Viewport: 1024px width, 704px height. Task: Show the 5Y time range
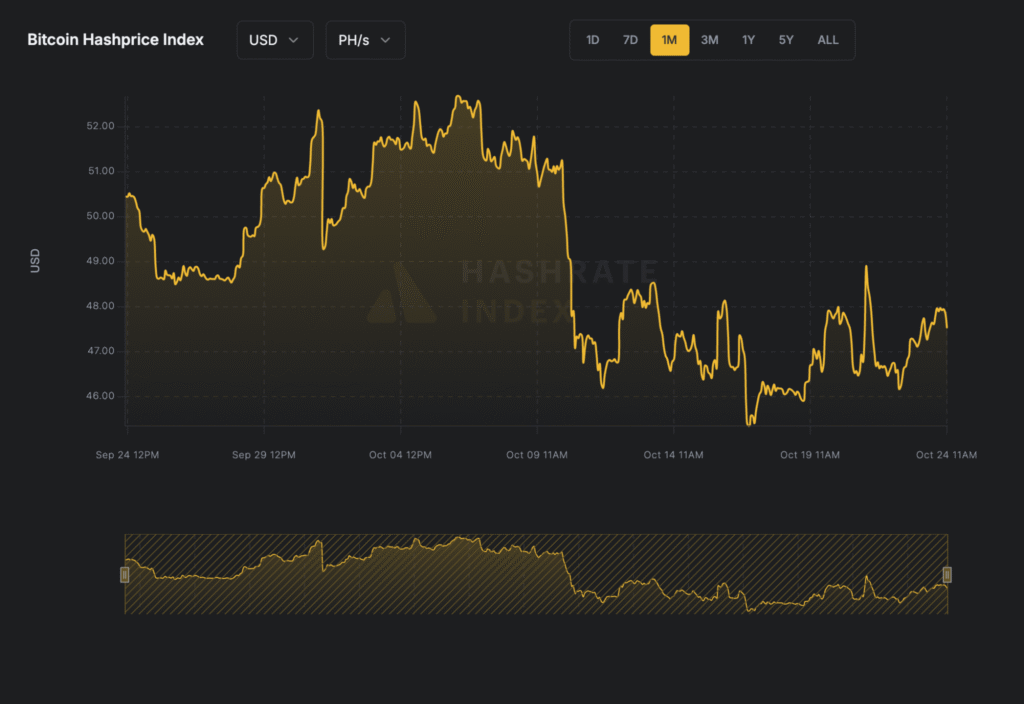pyautogui.click(x=786, y=40)
